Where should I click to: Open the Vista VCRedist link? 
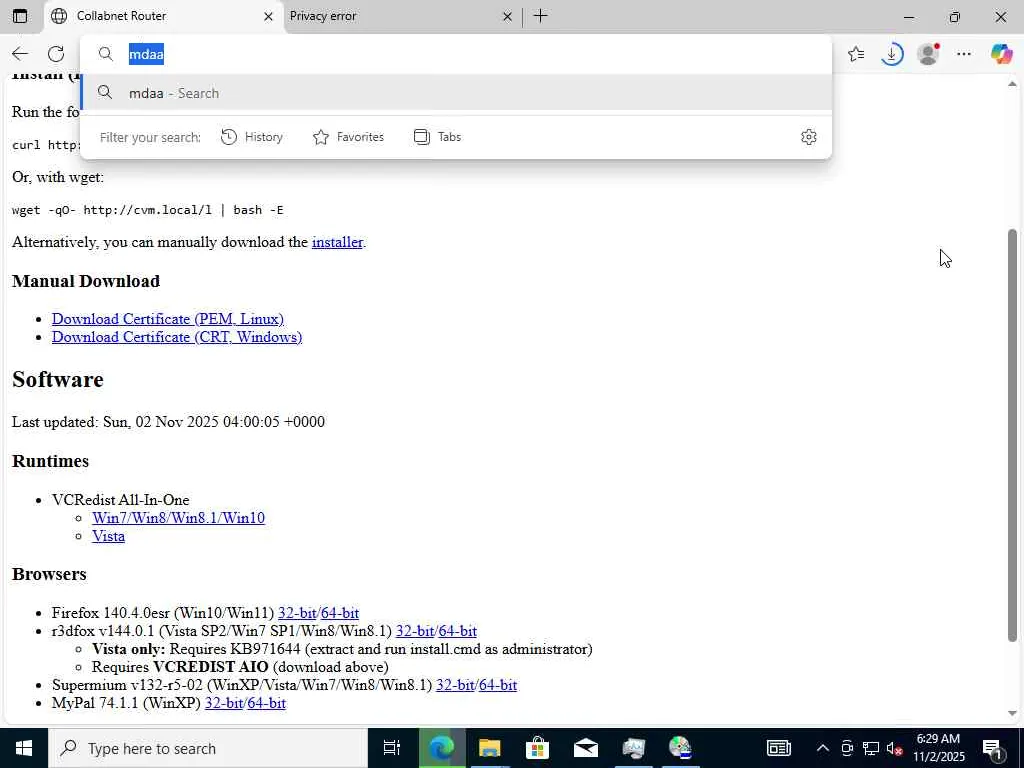pos(108,536)
